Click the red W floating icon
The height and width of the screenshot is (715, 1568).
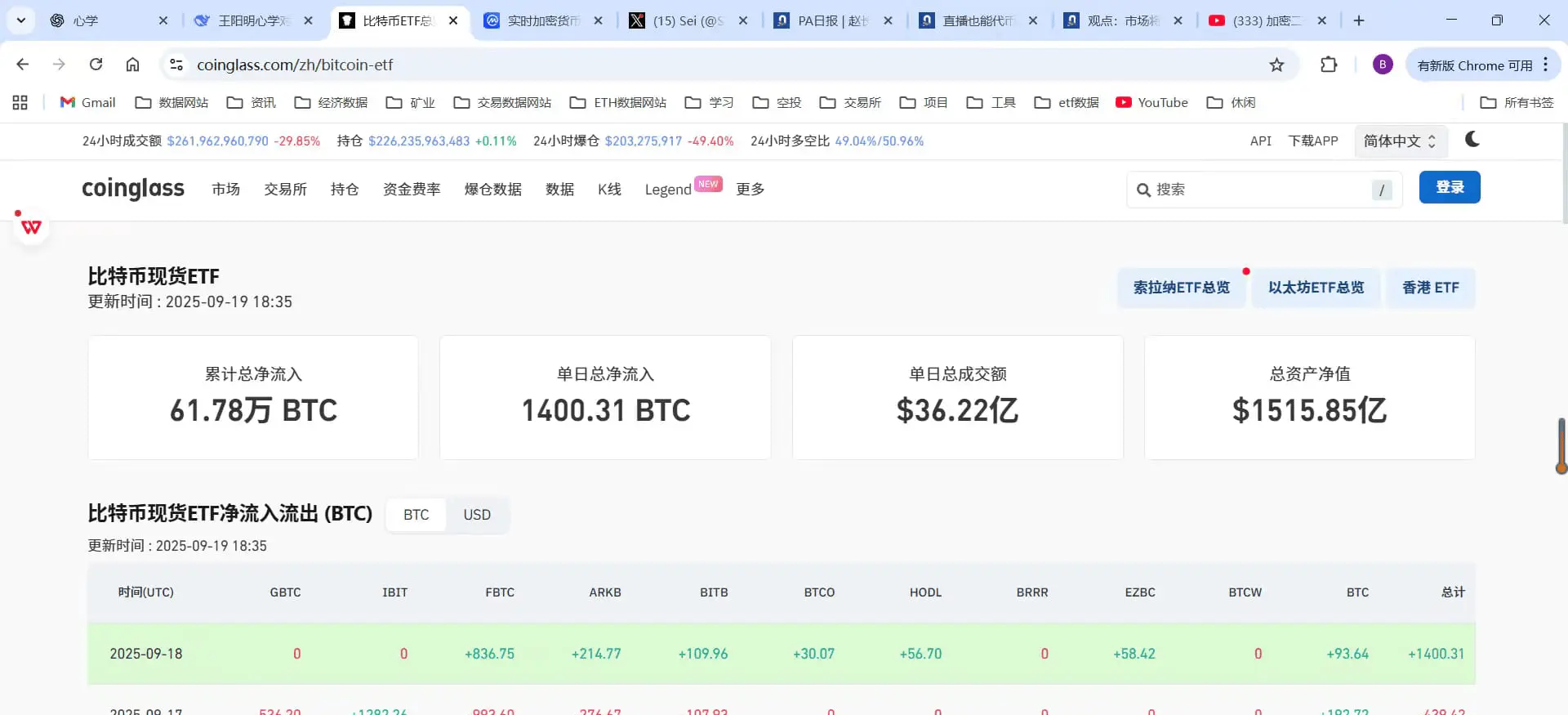(x=32, y=227)
